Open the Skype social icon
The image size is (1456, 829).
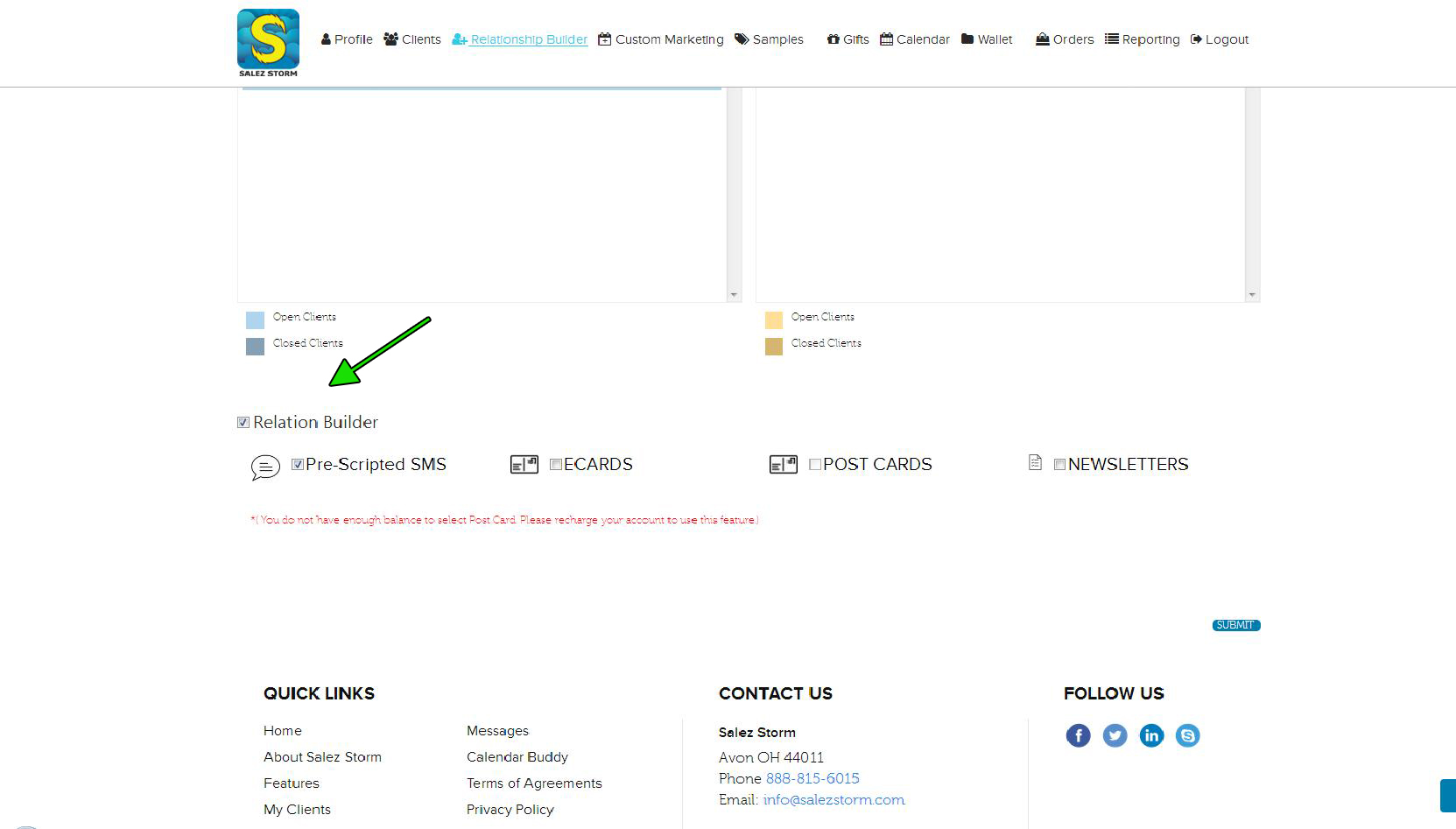(1187, 735)
